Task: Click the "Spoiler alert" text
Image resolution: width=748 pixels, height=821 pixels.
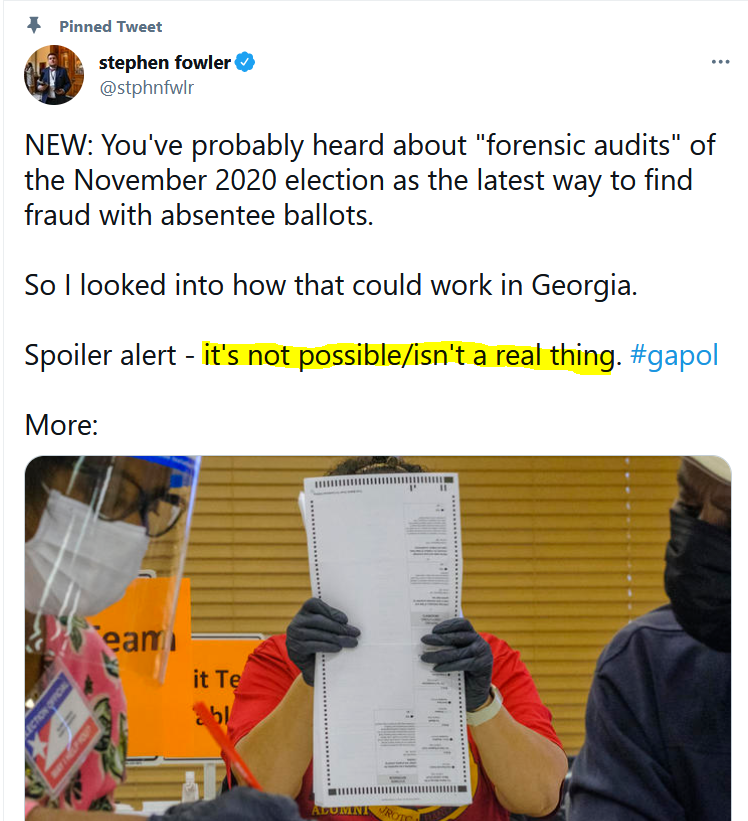Action: tap(101, 356)
